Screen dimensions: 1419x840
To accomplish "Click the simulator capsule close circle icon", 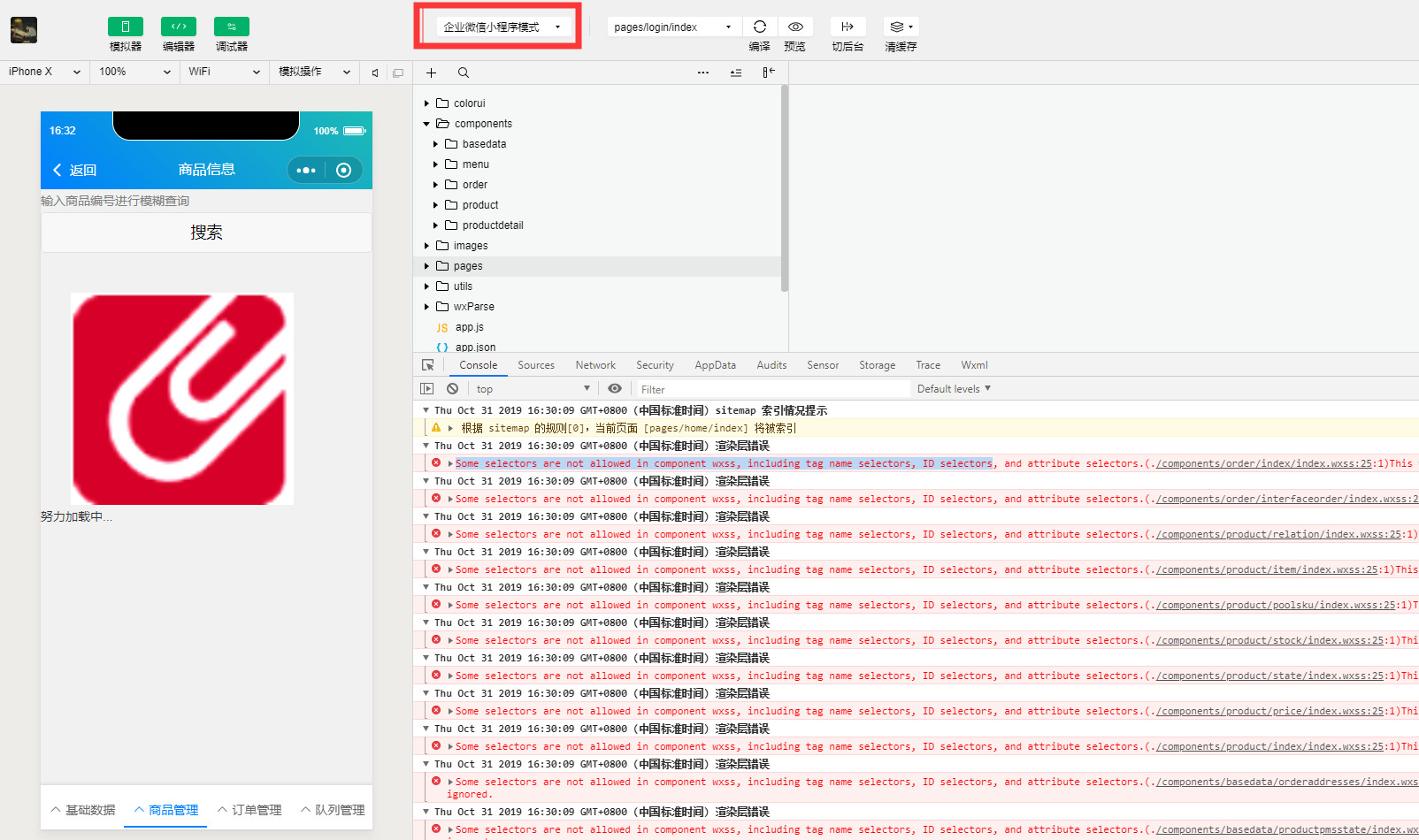I will point(344,171).
